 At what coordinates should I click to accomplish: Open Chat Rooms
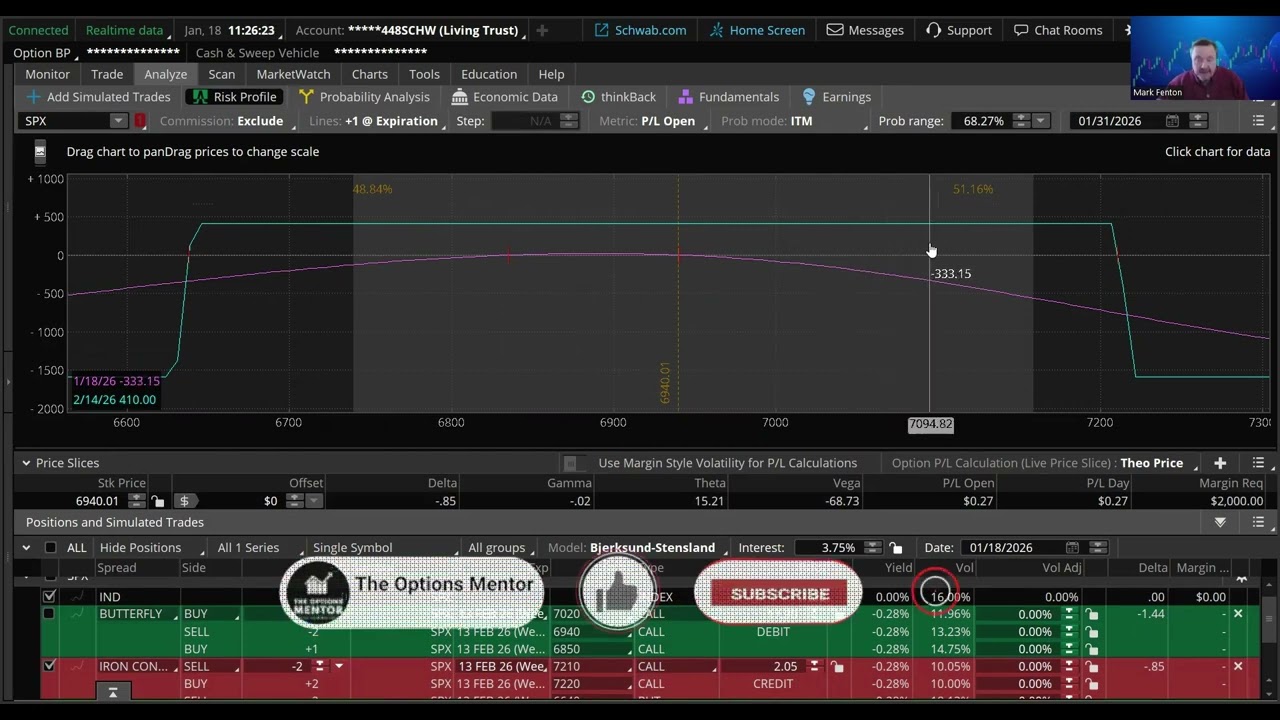pyautogui.click(x=1058, y=30)
